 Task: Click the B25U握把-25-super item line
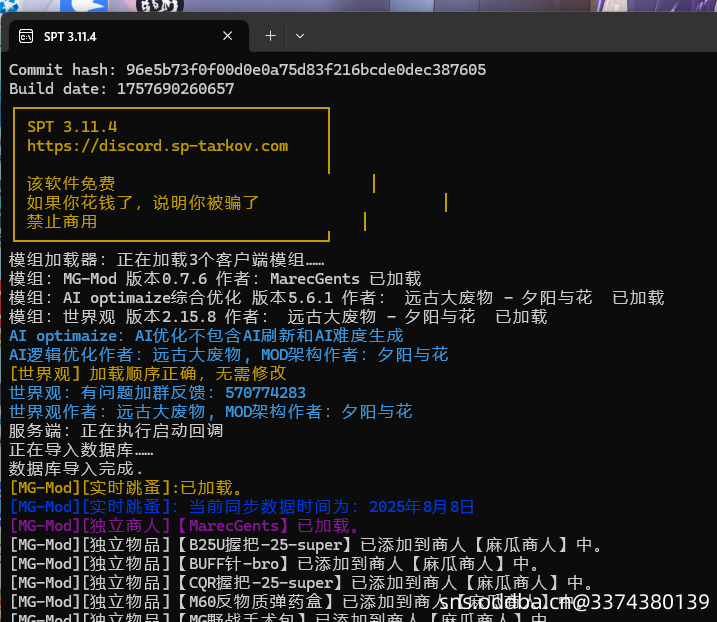point(305,545)
